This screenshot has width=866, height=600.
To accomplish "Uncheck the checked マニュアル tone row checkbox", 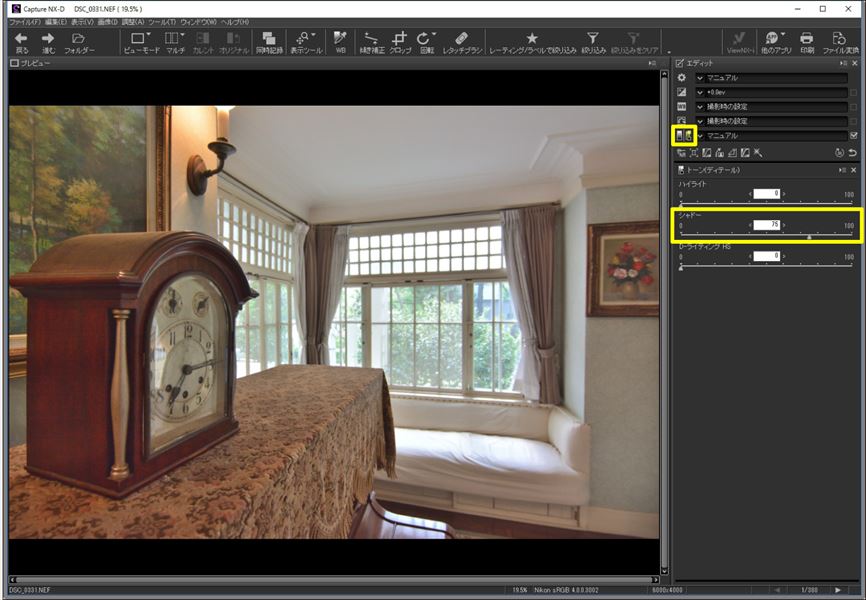I will [854, 135].
